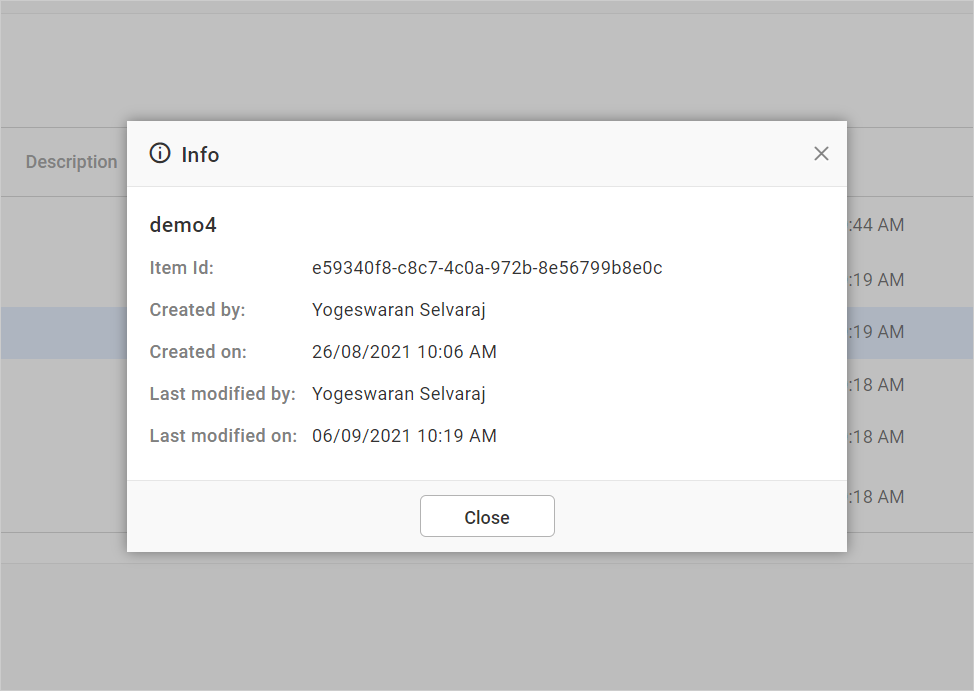Select the Created on timestamp 26/08/2021 10:06 AM
974x691 pixels.
pos(404,351)
